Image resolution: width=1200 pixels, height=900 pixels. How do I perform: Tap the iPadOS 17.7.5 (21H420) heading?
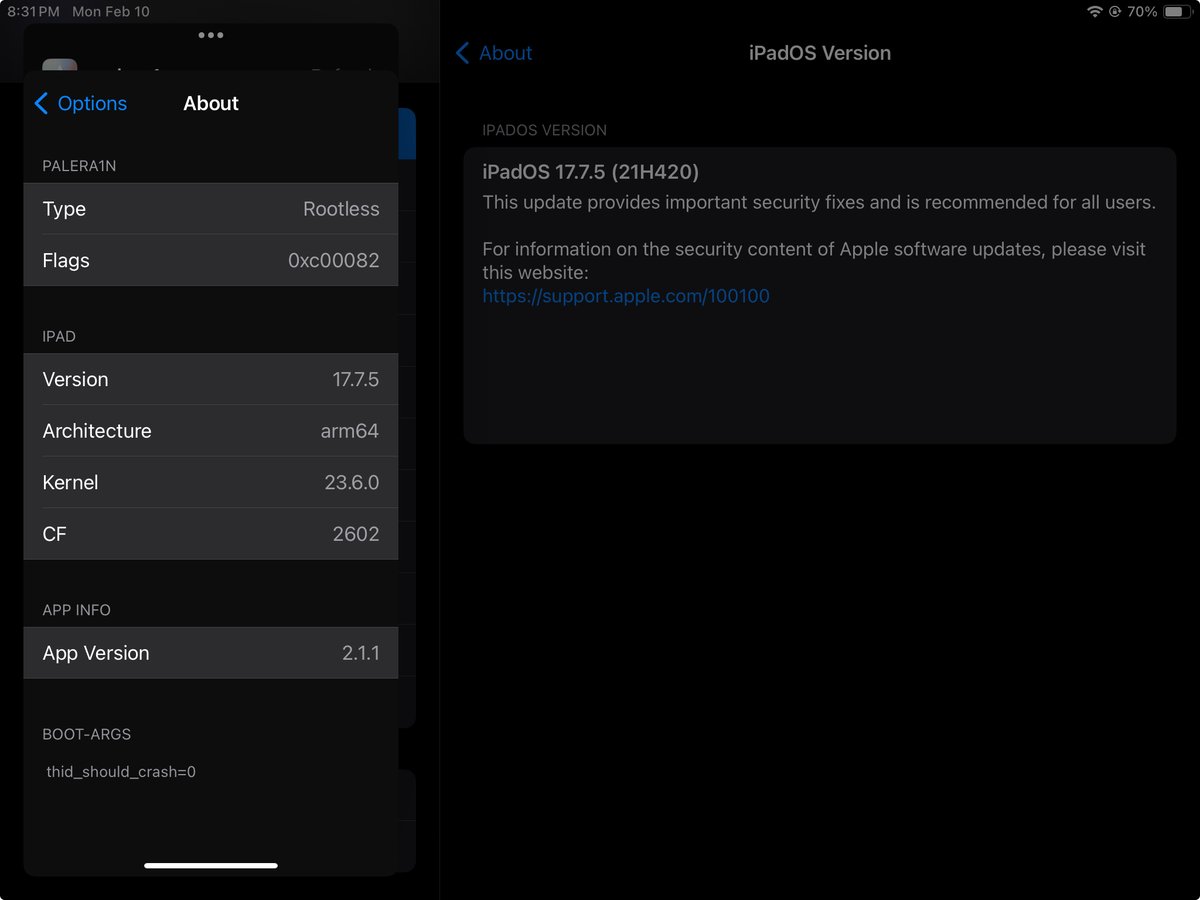click(x=590, y=173)
